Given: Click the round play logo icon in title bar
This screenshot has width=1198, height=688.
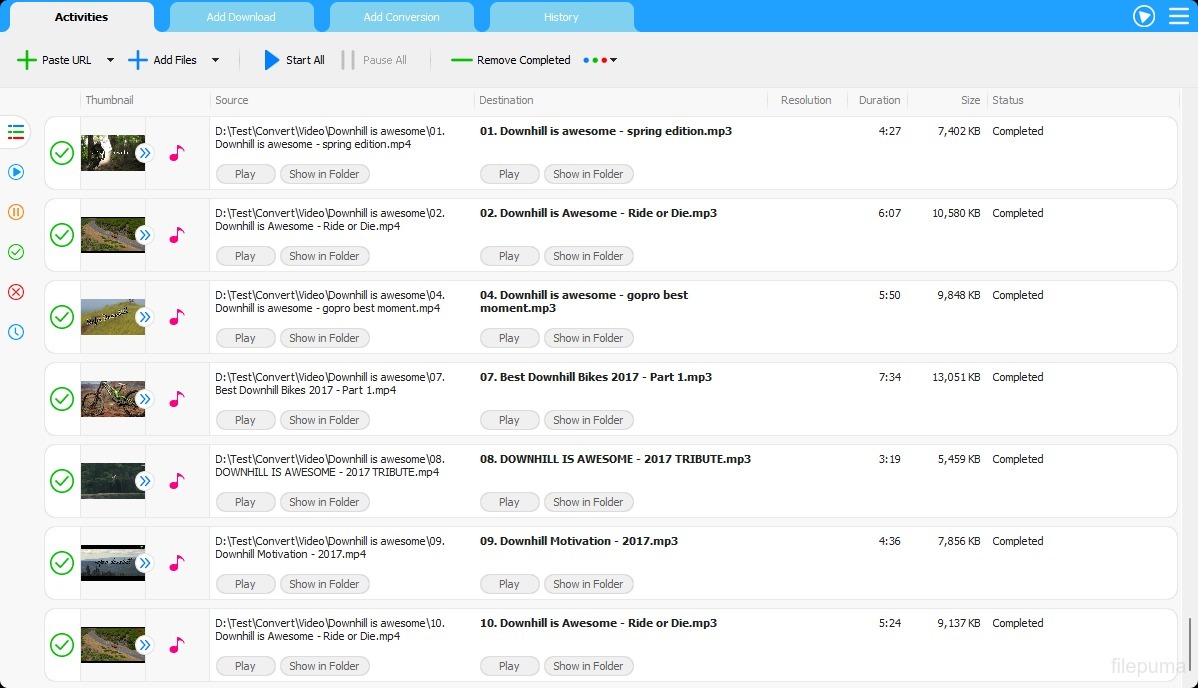Looking at the screenshot, I should 1144,16.
